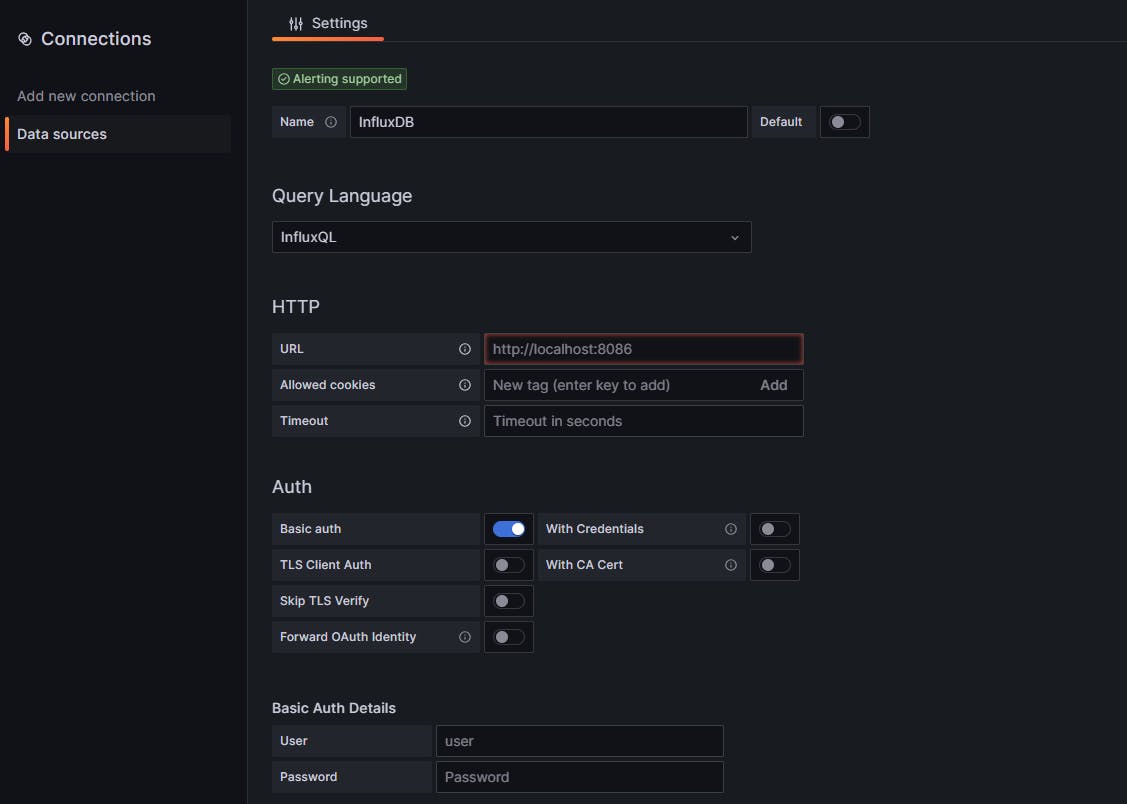Click the With Credentials info icon
This screenshot has height=804, width=1127.
tap(731, 529)
